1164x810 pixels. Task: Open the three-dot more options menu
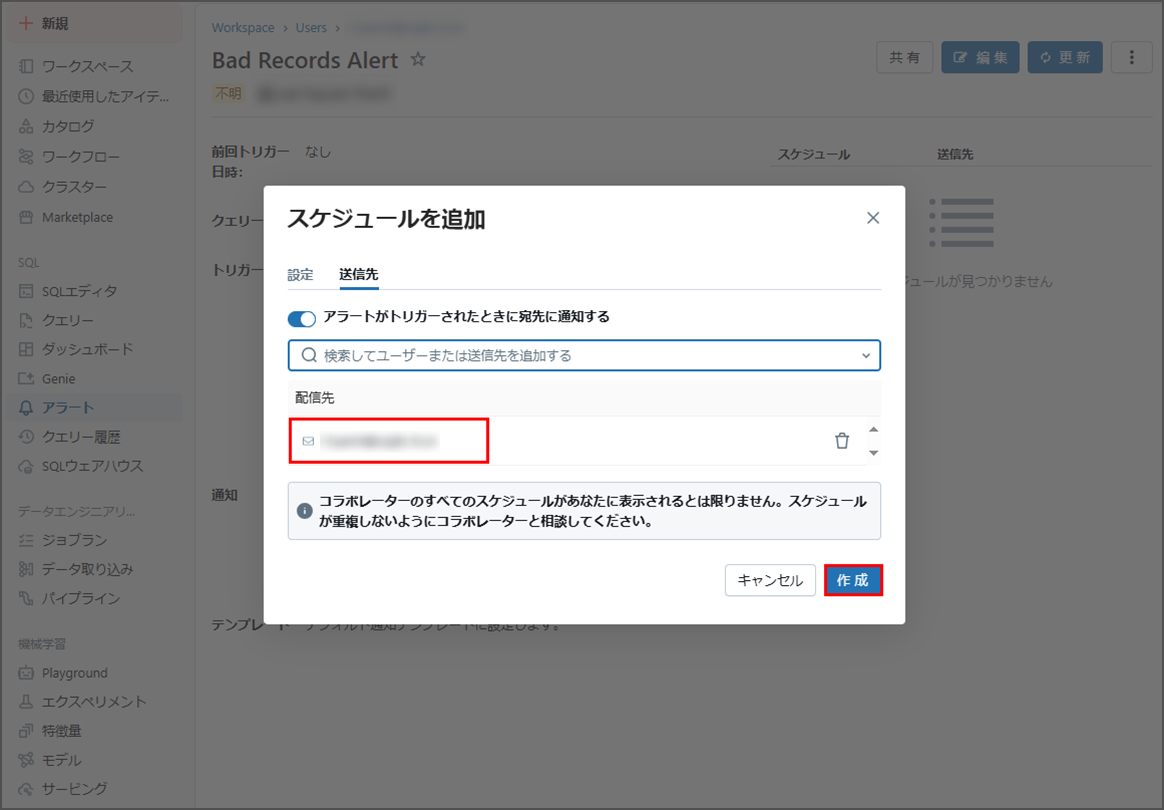point(1131,57)
